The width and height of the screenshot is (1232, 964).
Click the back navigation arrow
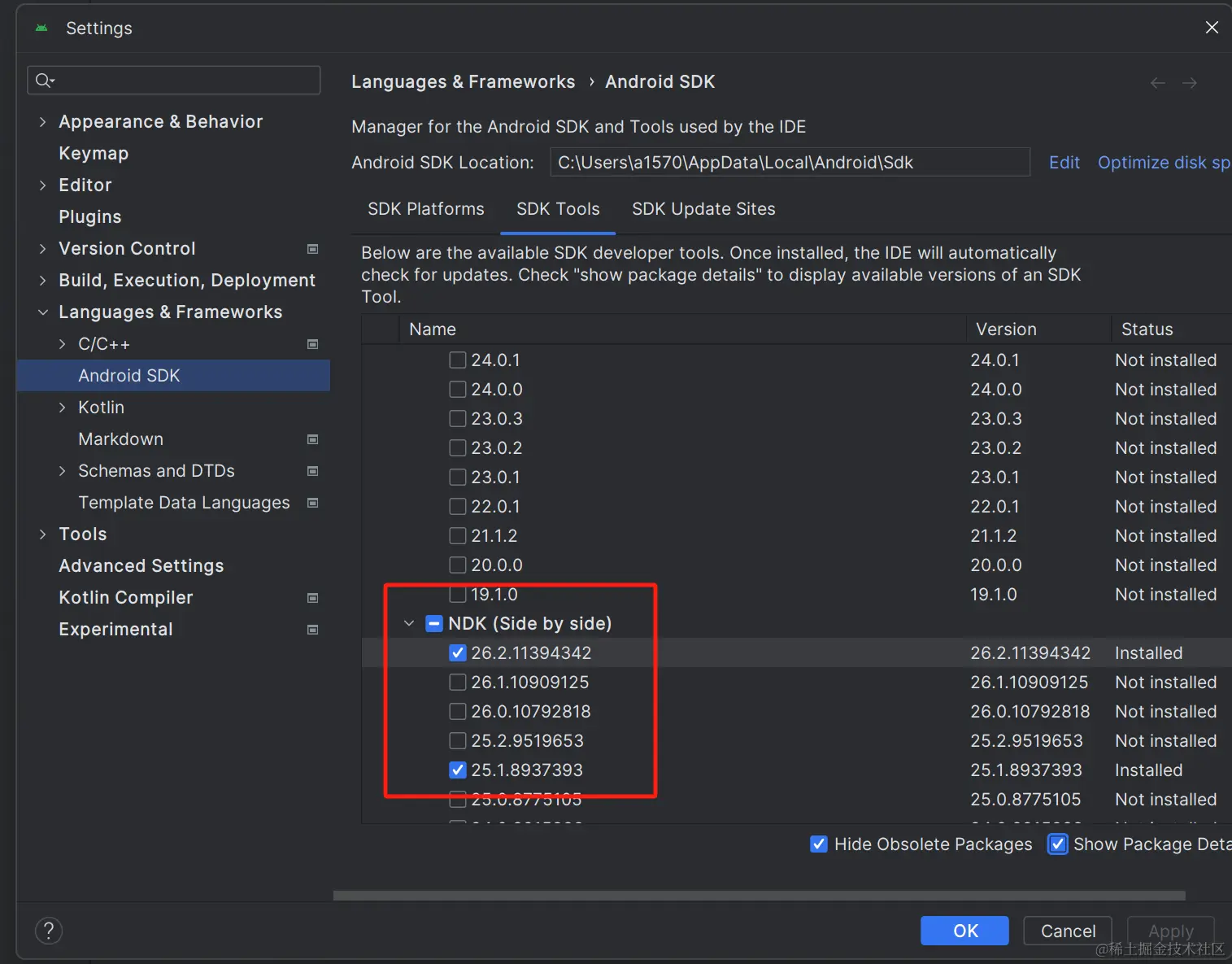pos(1156,82)
